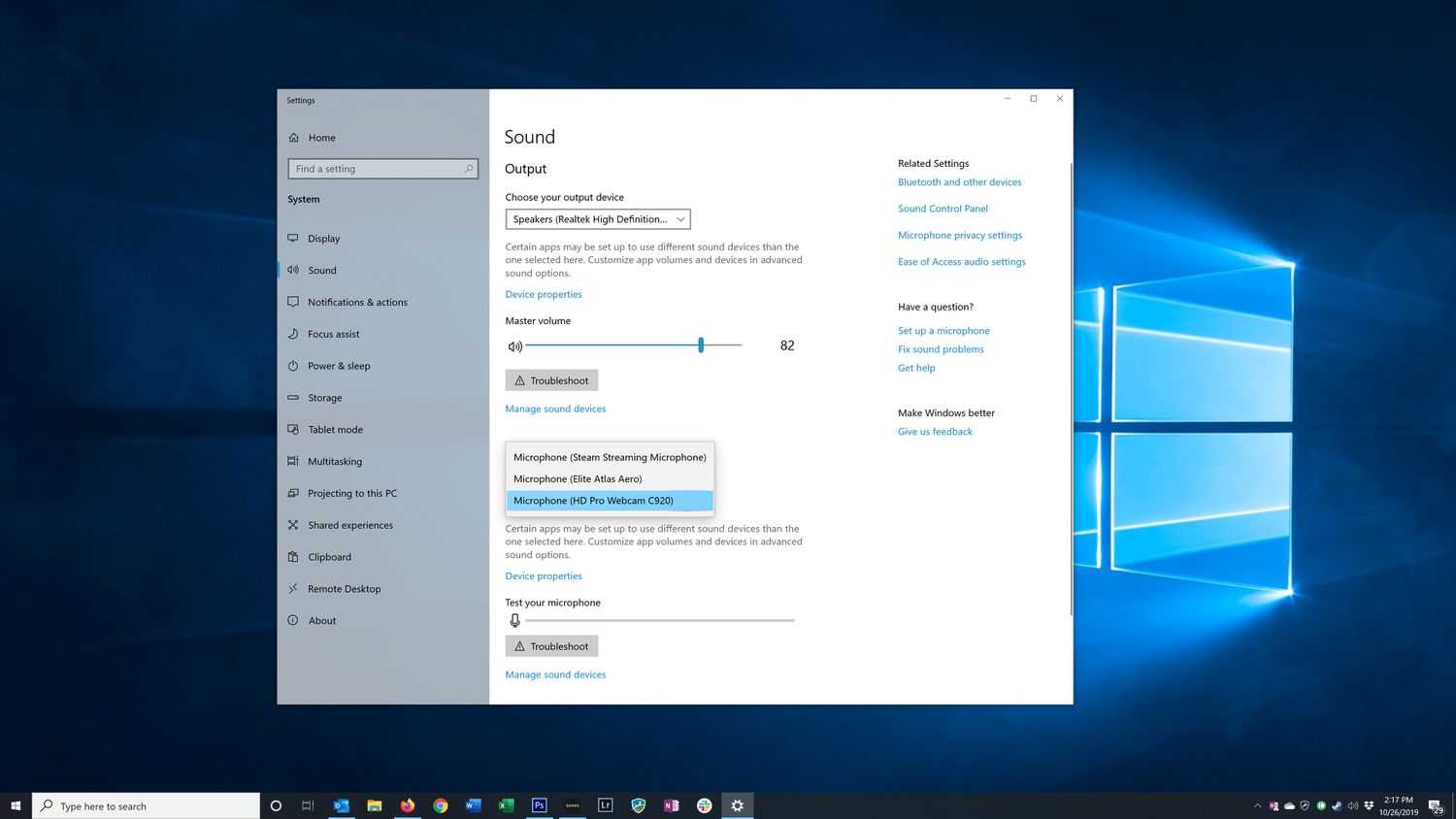The image size is (1456, 819).
Task: Click the Home icon in Settings sidebar
Action: (294, 138)
